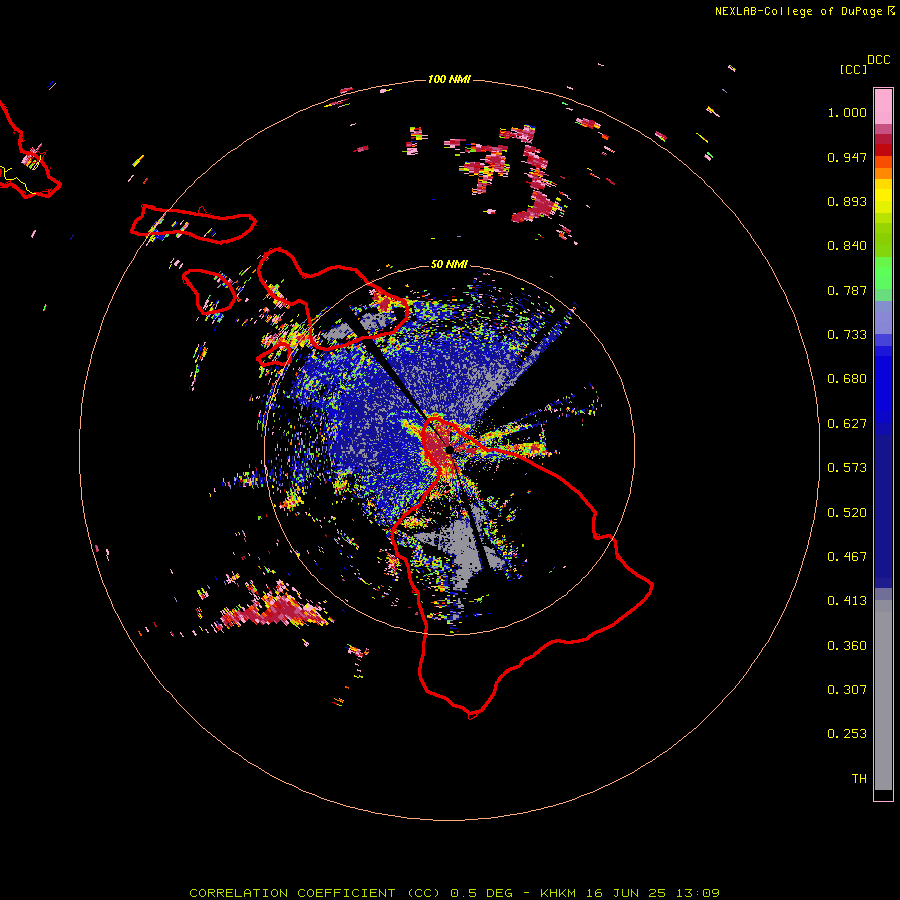The image size is (900, 900).
Task: Click the gray band near the color bar bottom
Action: (883, 695)
